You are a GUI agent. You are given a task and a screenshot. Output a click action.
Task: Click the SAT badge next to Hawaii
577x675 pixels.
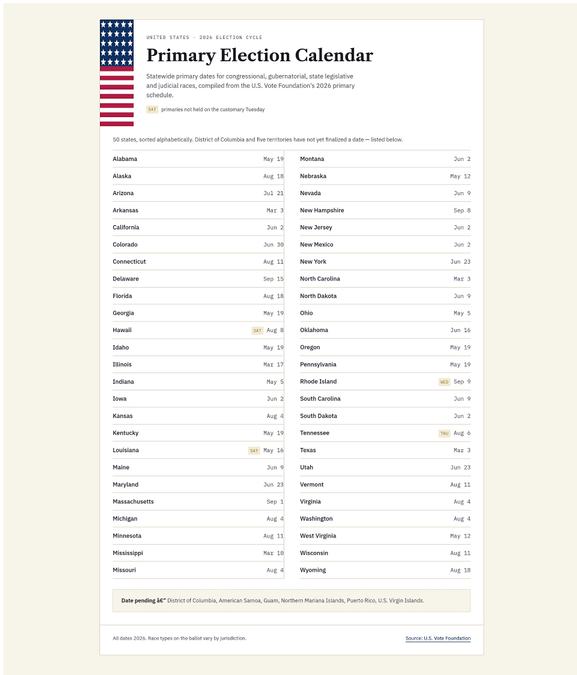coord(257,331)
